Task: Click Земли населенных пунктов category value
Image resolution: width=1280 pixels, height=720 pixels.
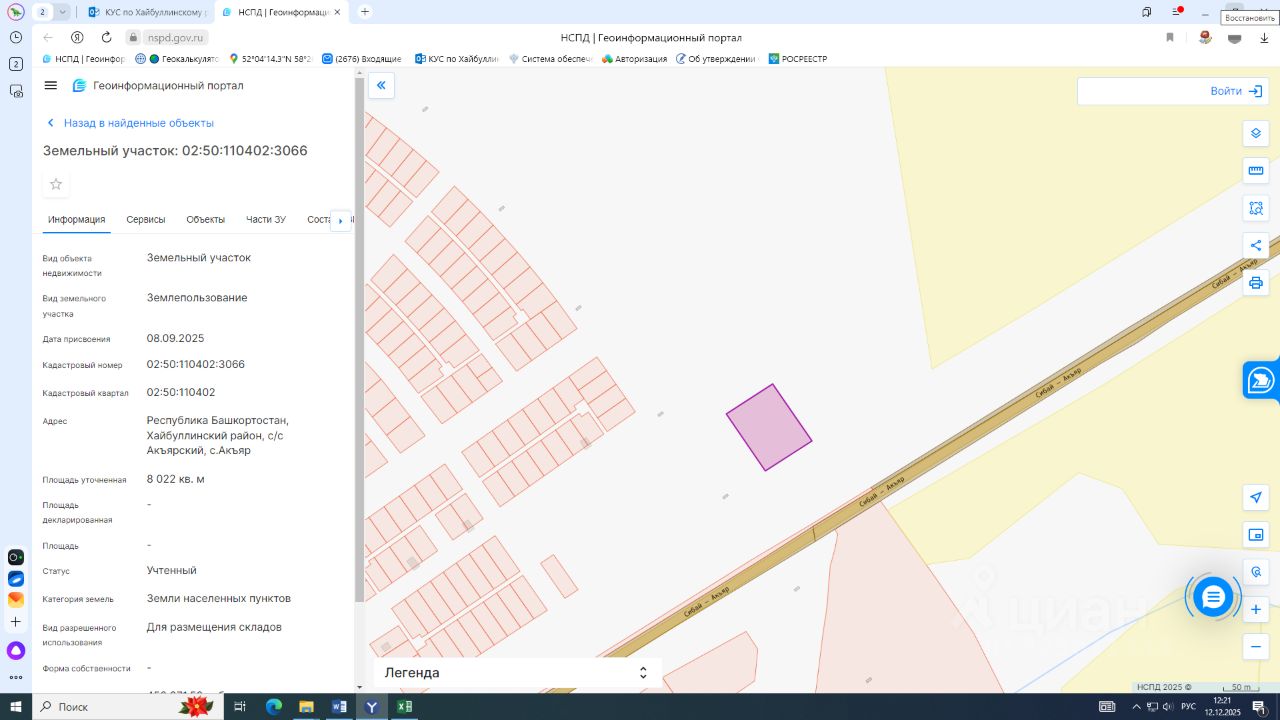Action: coord(219,599)
